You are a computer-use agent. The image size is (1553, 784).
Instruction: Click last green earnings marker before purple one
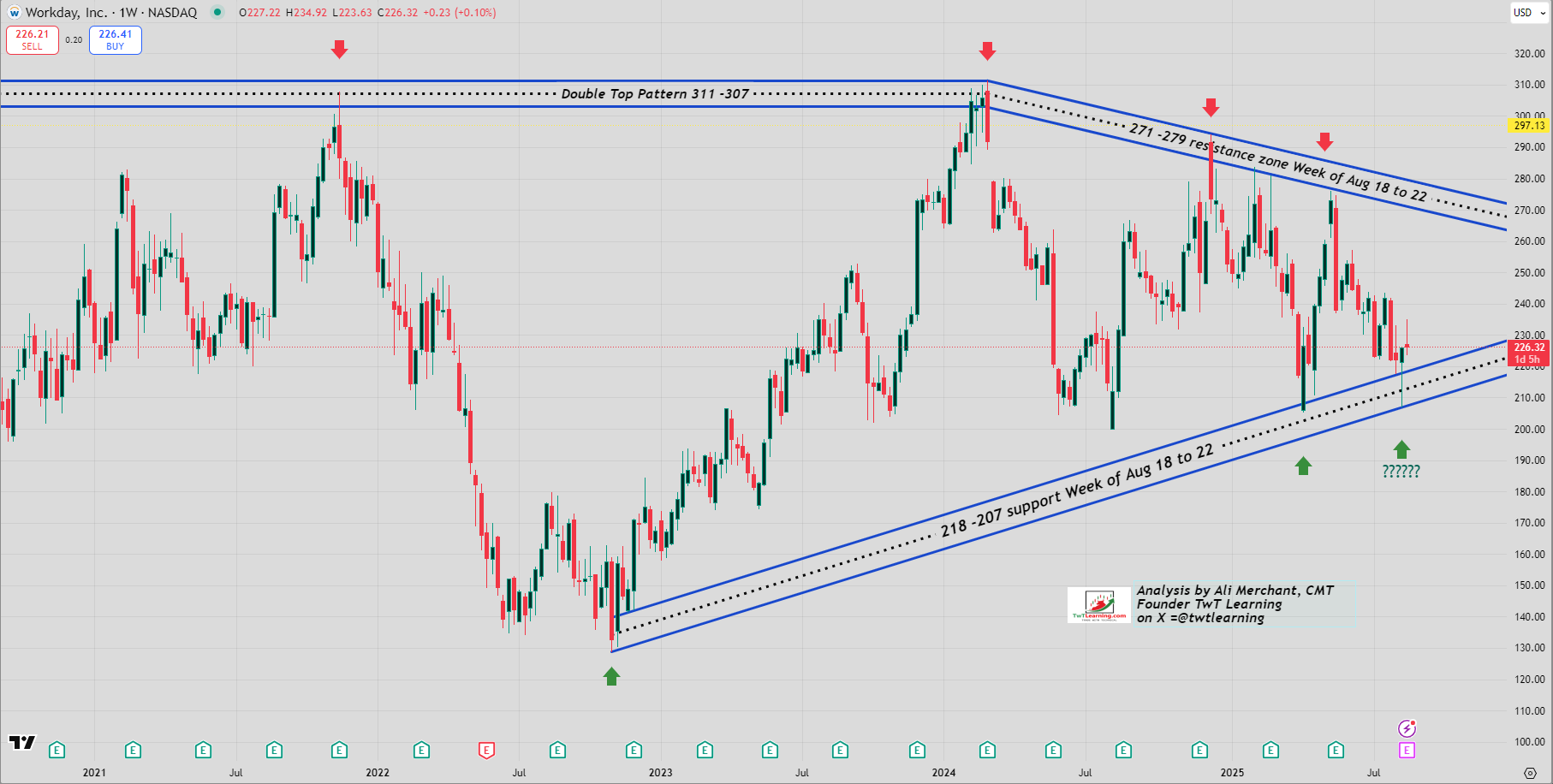[1336, 751]
